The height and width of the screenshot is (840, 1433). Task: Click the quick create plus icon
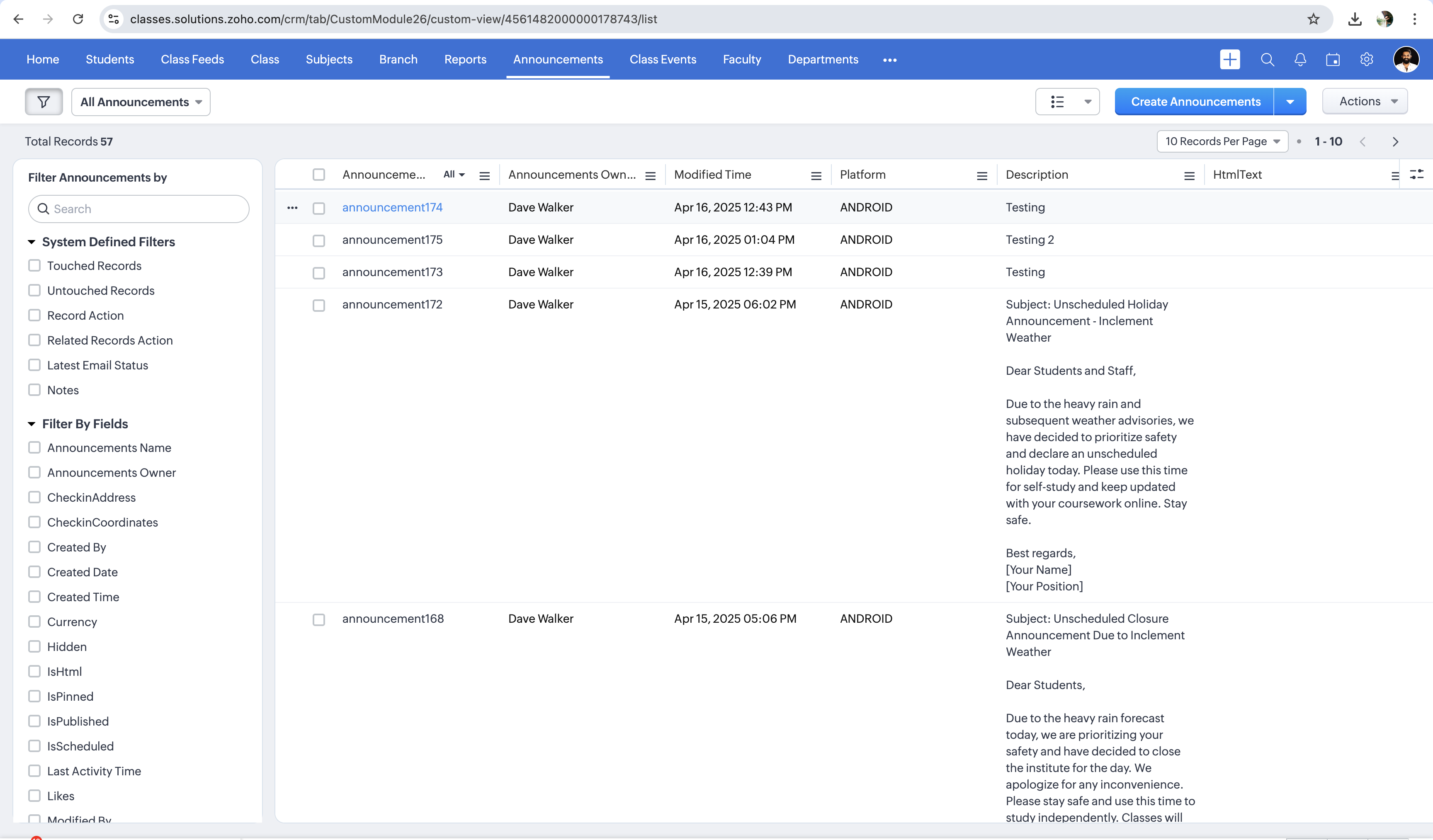click(x=1230, y=59)
